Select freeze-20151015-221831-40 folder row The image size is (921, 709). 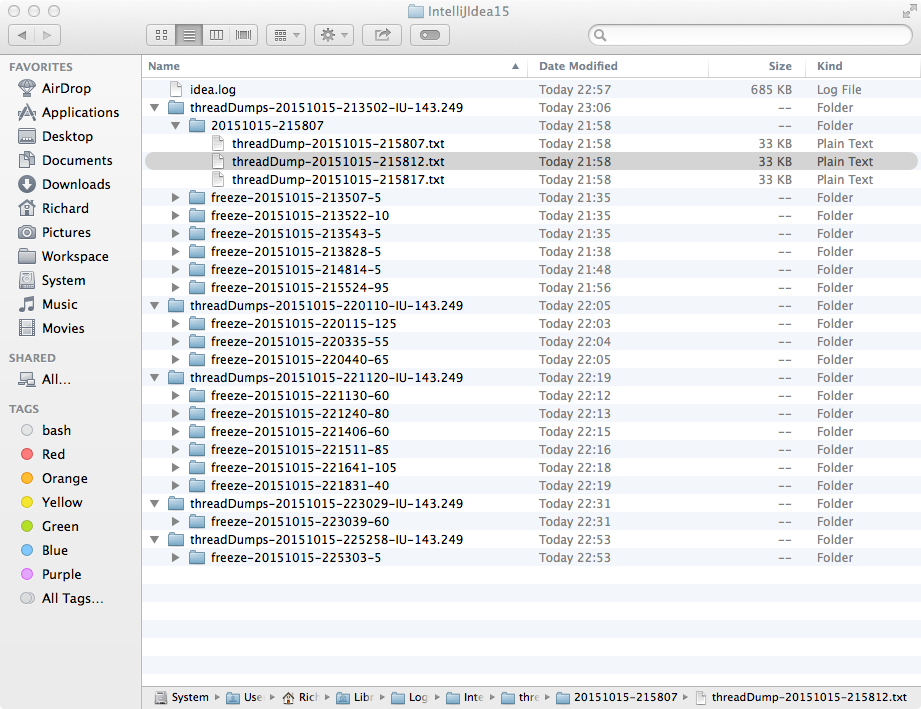point(531,486)
